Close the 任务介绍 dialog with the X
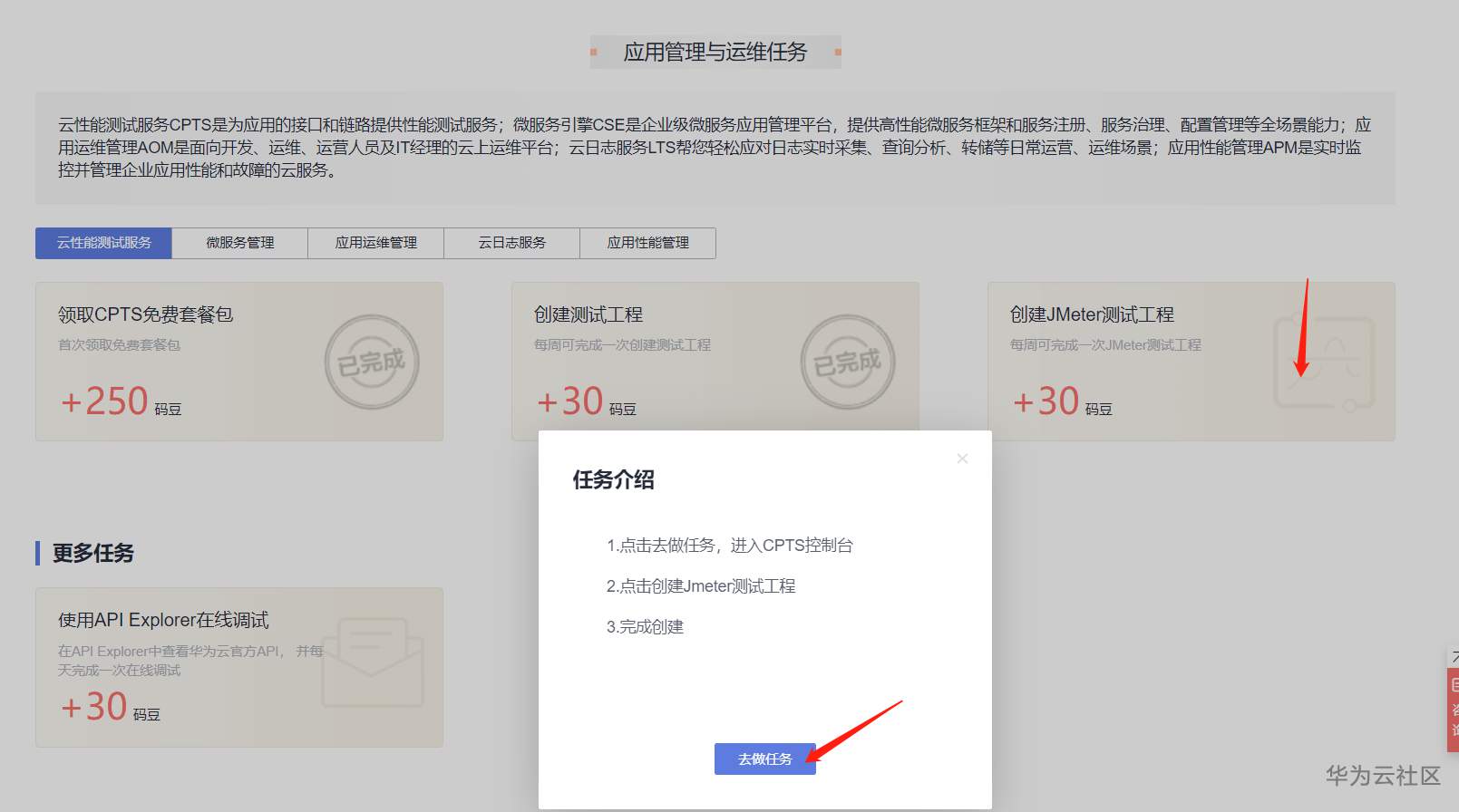This screenshot has height=812, width=1459. click(962, 459)
